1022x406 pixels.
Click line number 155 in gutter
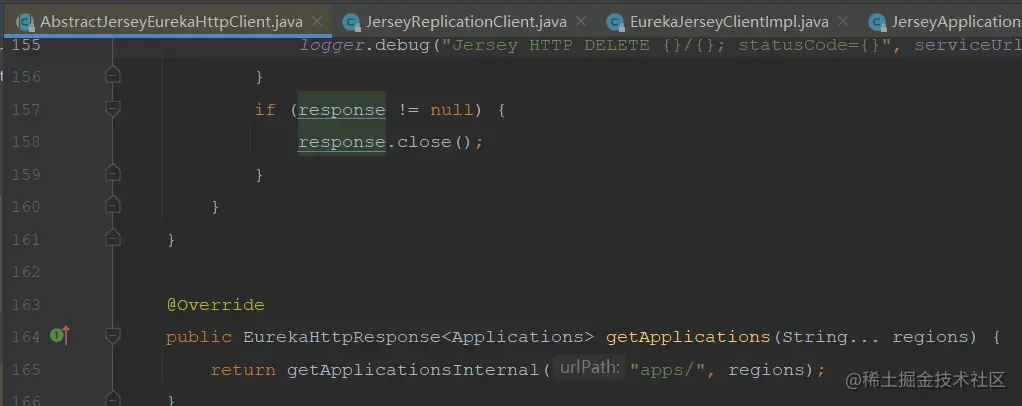click(26, 45)
